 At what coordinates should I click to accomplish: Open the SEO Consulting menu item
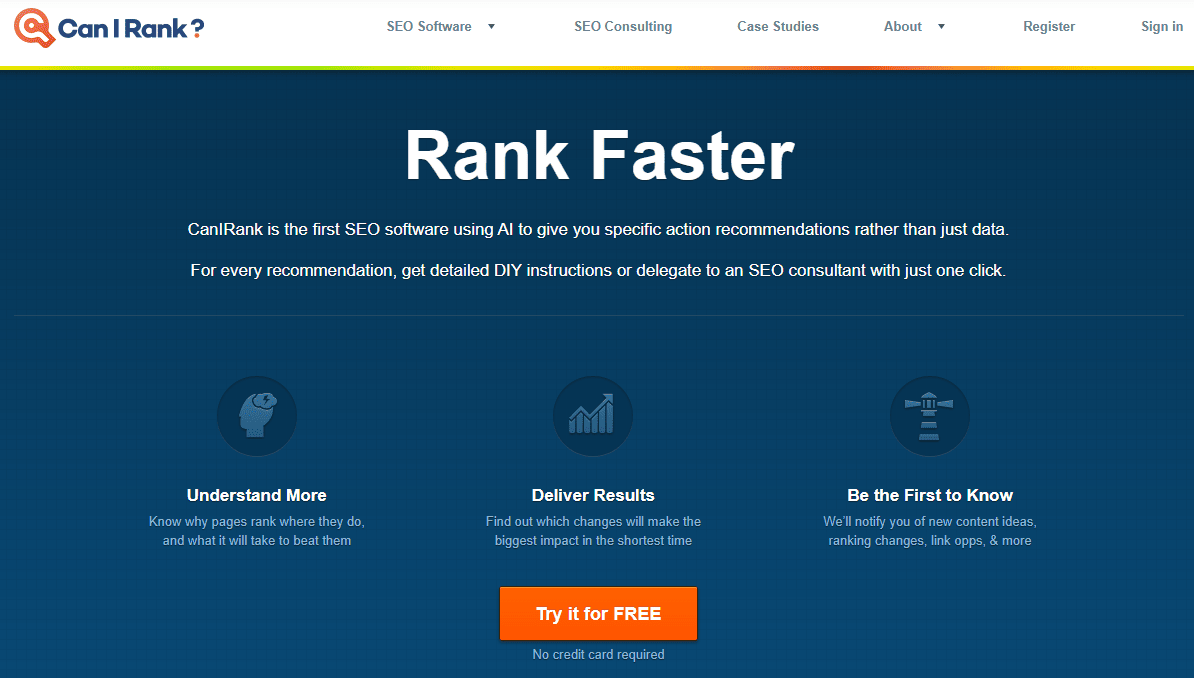pyautogui.click(x=623, y=27)
